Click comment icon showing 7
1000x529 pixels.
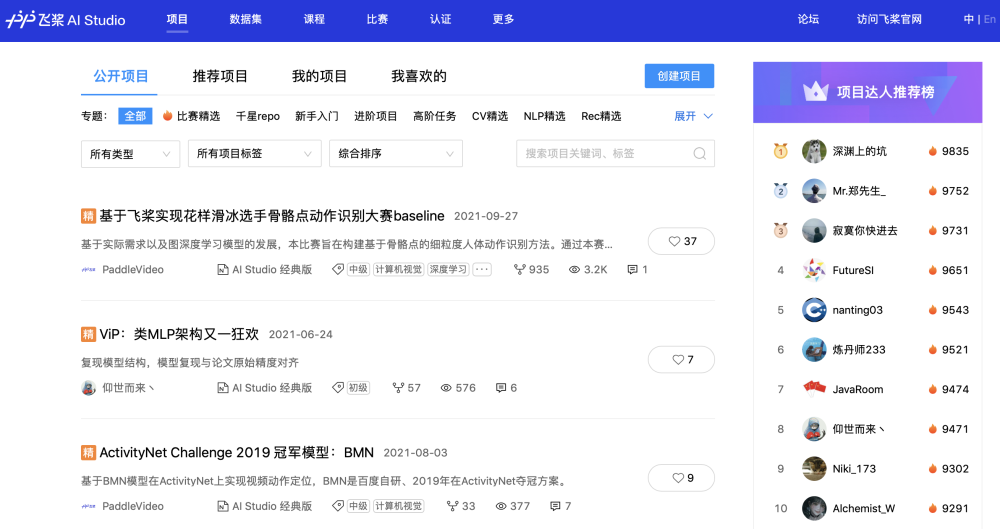click(x=555, y=506)
